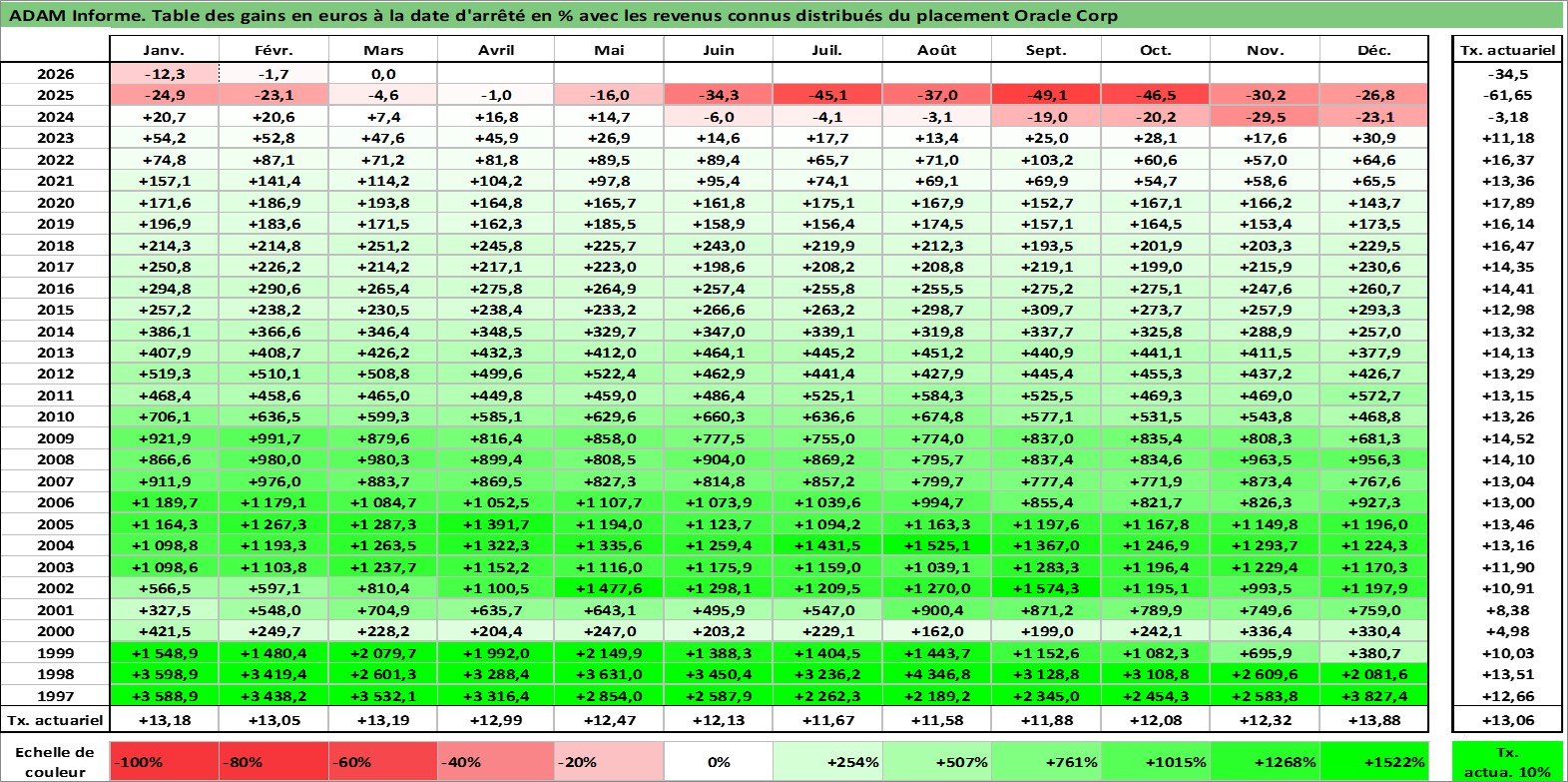This screenshot has width=1568, height=782.
Task: Select the +1522% bright green legend swatch
Action: (1374, 761)
